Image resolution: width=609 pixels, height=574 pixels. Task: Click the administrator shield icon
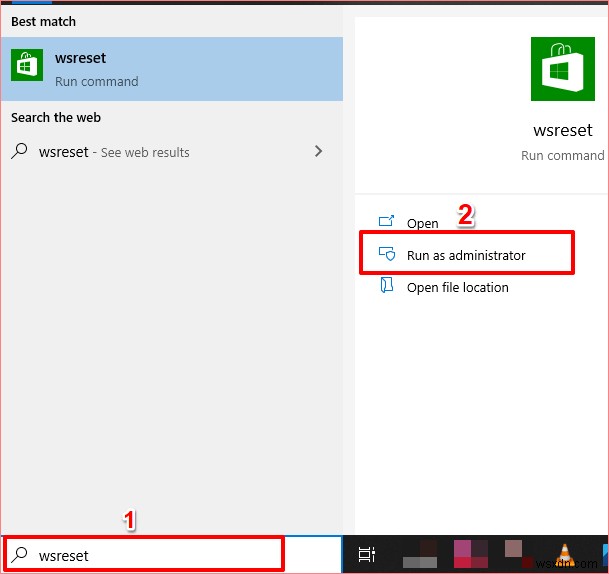coord(387,254)
